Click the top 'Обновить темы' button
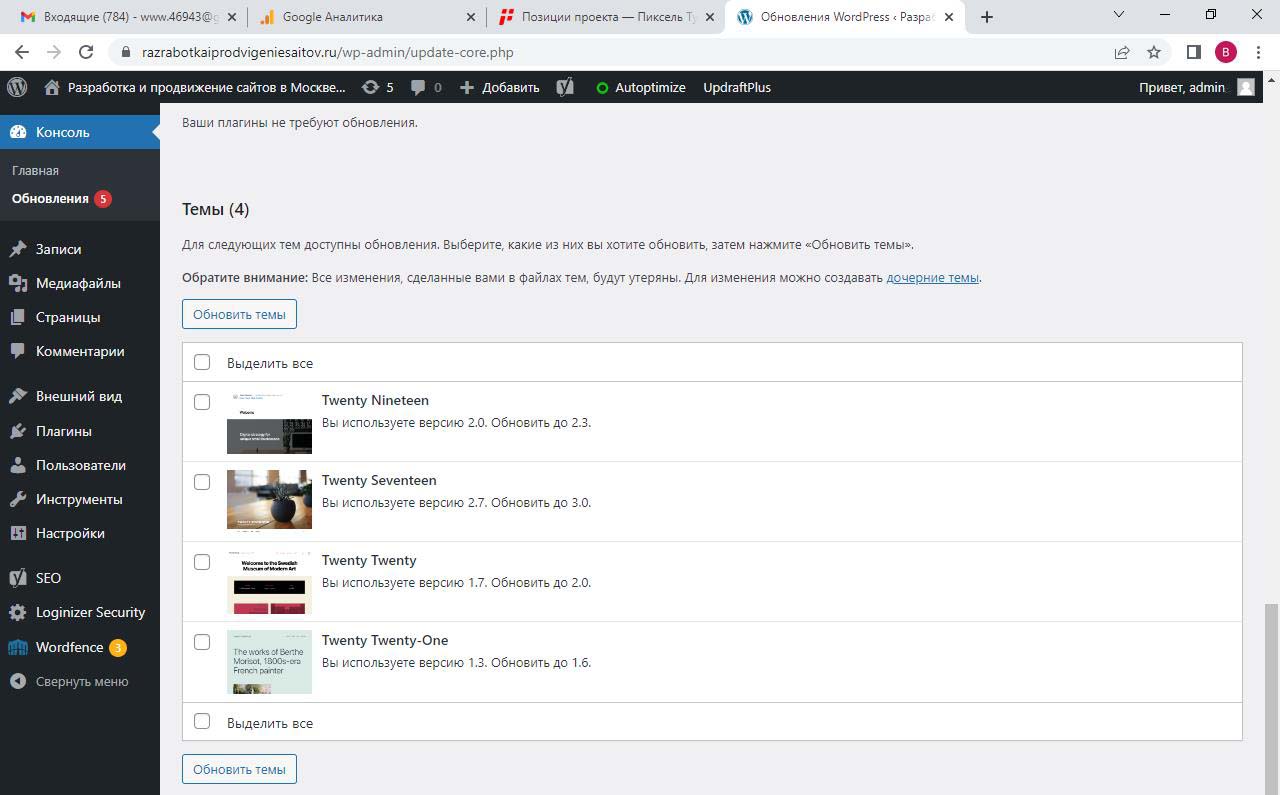The height and width of the screenshot is (795, 1280). pos(239,314)
